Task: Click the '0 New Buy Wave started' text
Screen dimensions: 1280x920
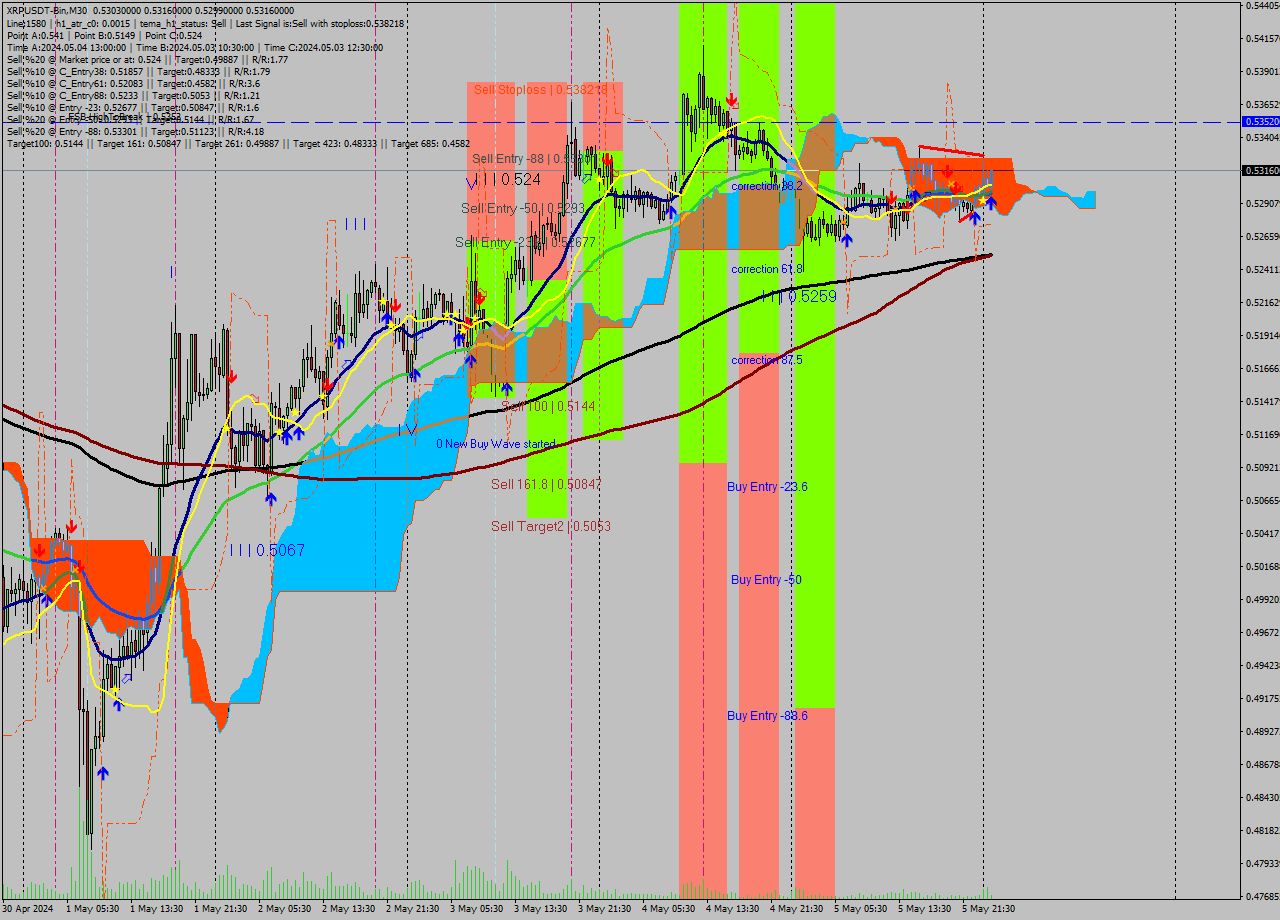Action: 495,444
